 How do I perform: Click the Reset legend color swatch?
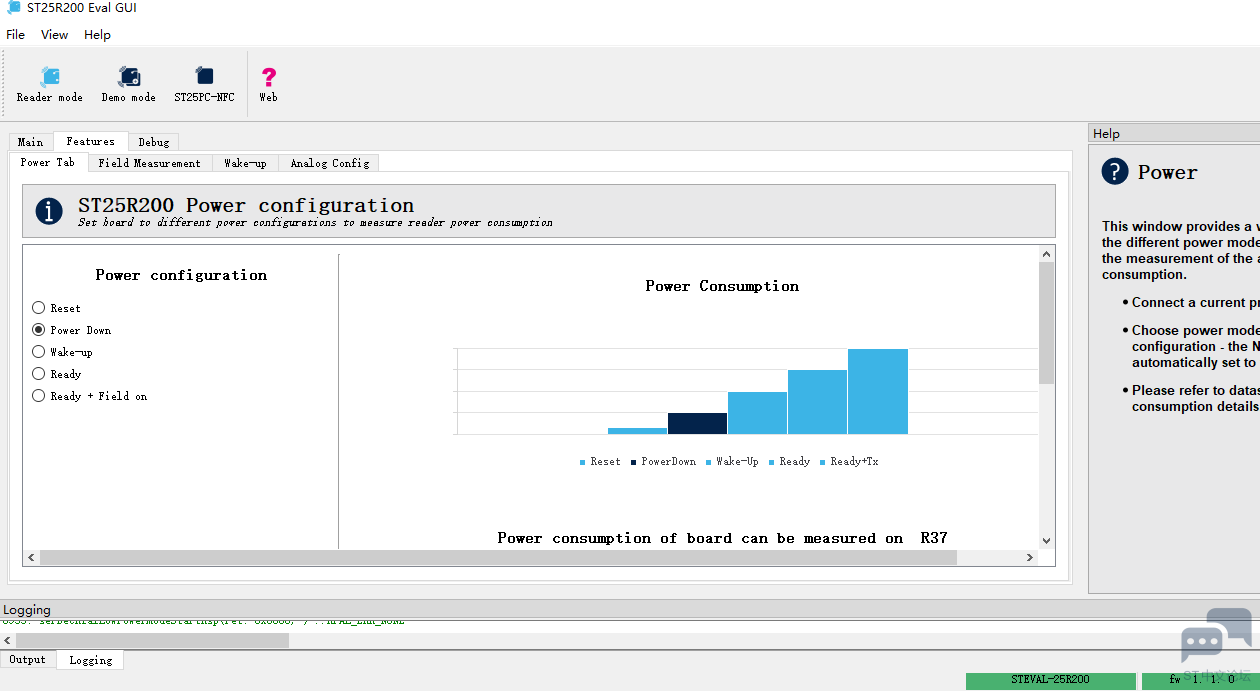[583, 462]
